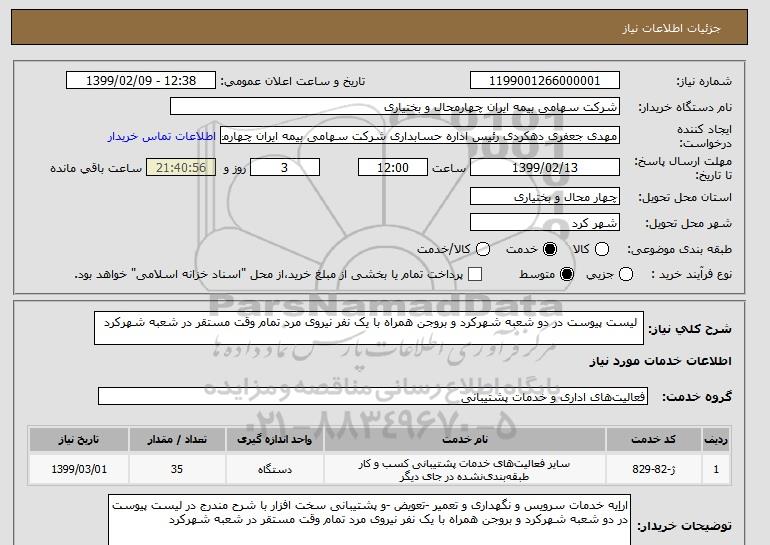
Task: Click the تعداد / مقدار column header
Action: (177, 439)
